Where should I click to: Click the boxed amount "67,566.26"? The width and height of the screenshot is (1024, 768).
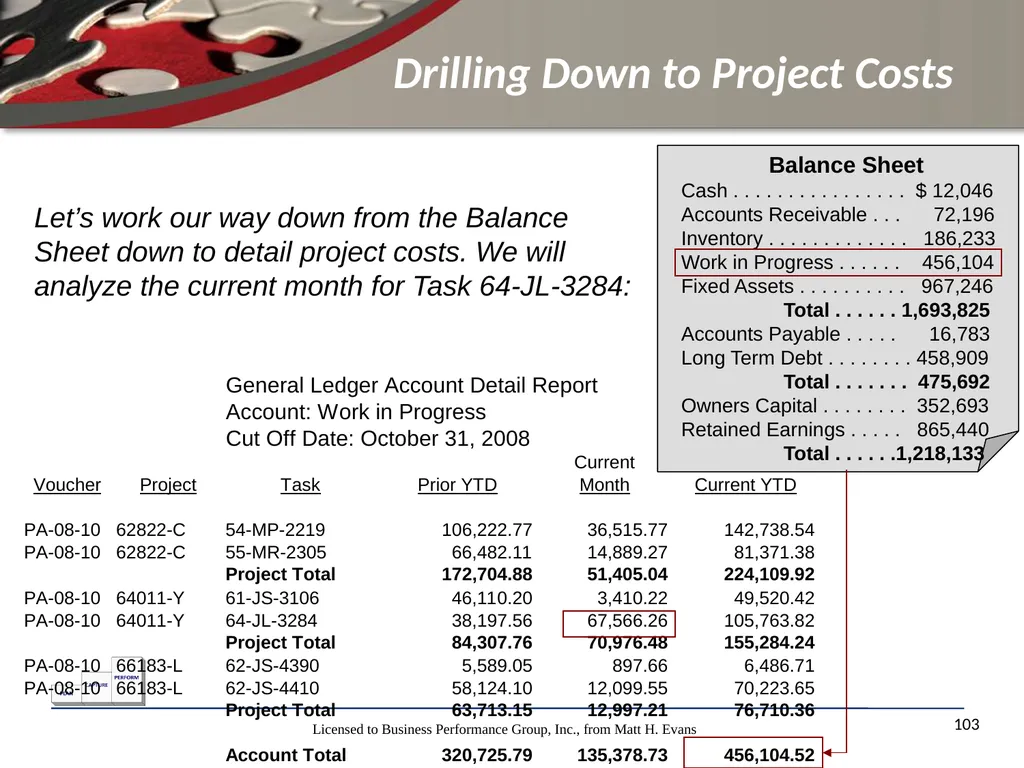pyautogui.click(x=619, y=623)
